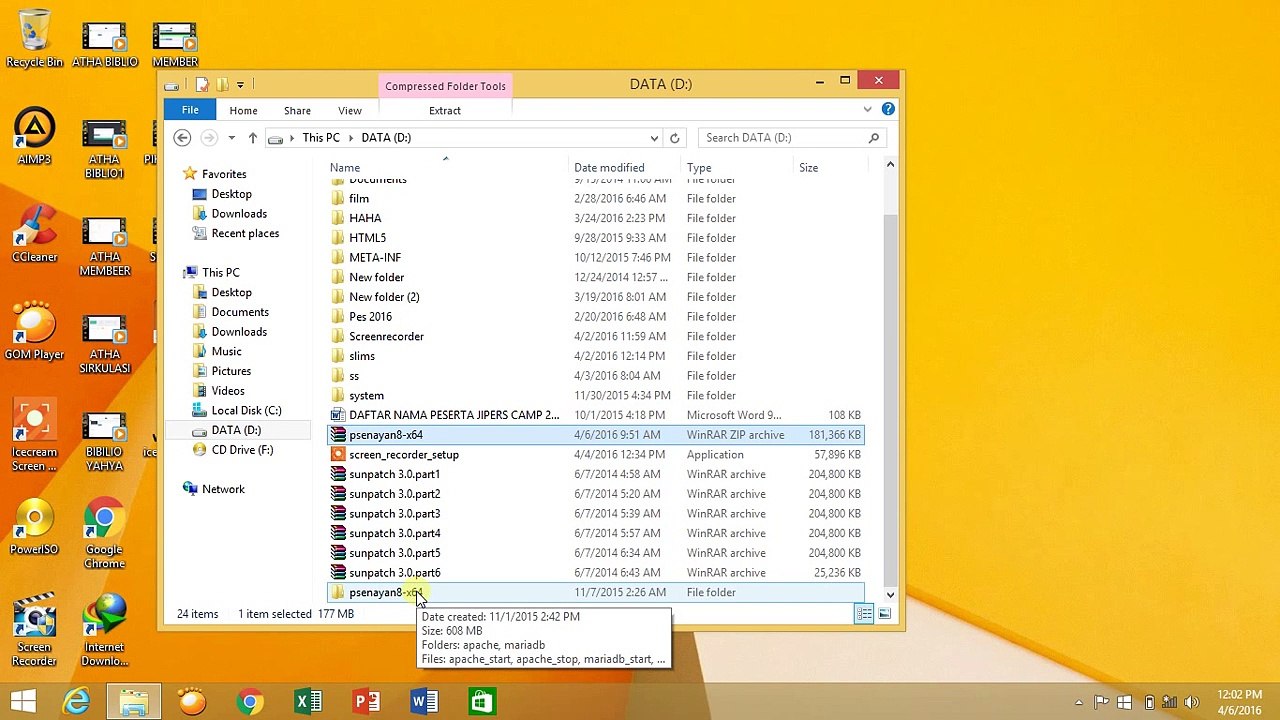Open the PowerISO desktop shortcut
The image size is (1280, 720).
[x=34, y=526]
